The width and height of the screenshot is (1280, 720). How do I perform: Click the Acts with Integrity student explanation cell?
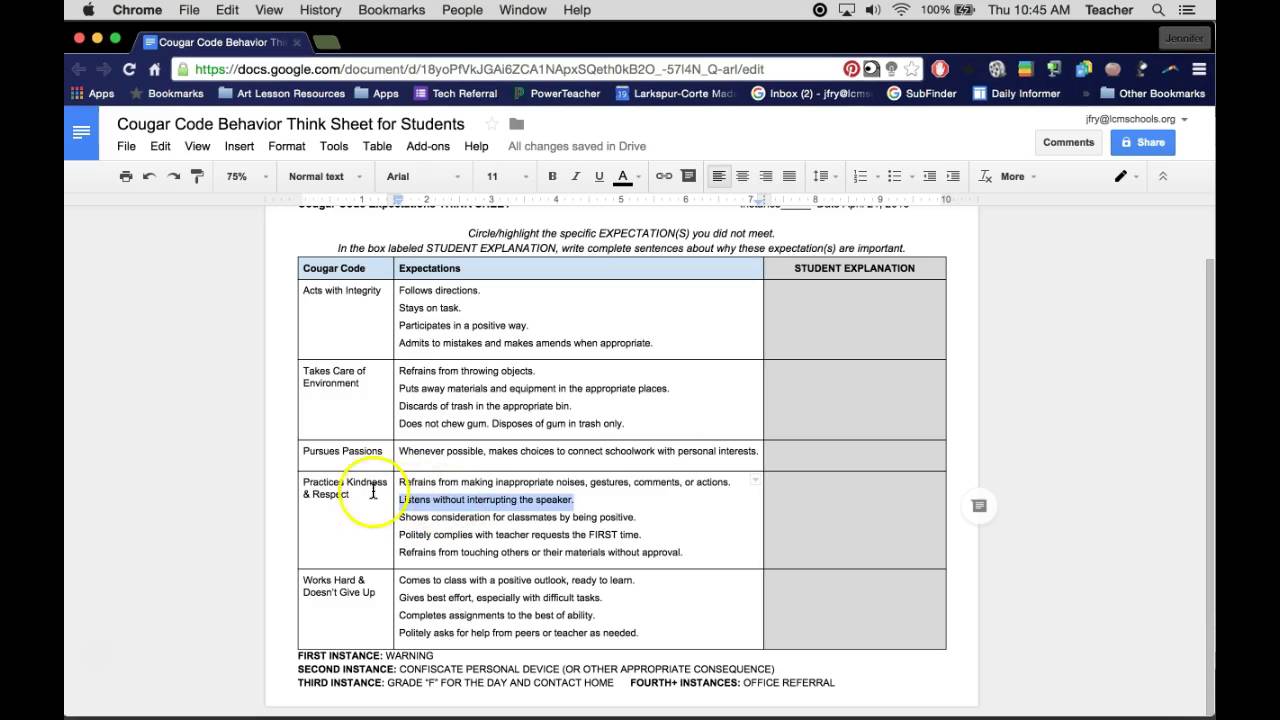coord(854,319)
